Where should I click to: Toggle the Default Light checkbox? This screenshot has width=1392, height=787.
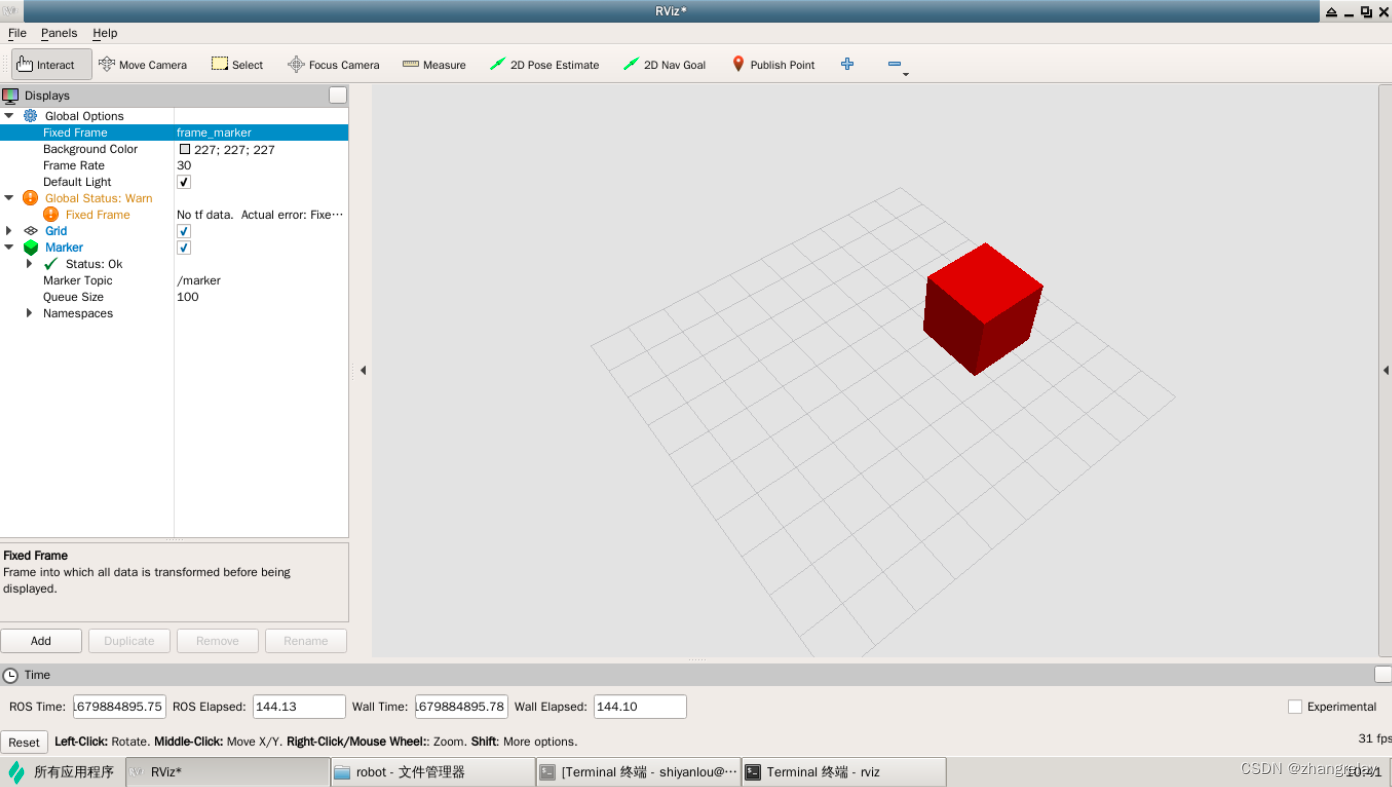(184, 182)
